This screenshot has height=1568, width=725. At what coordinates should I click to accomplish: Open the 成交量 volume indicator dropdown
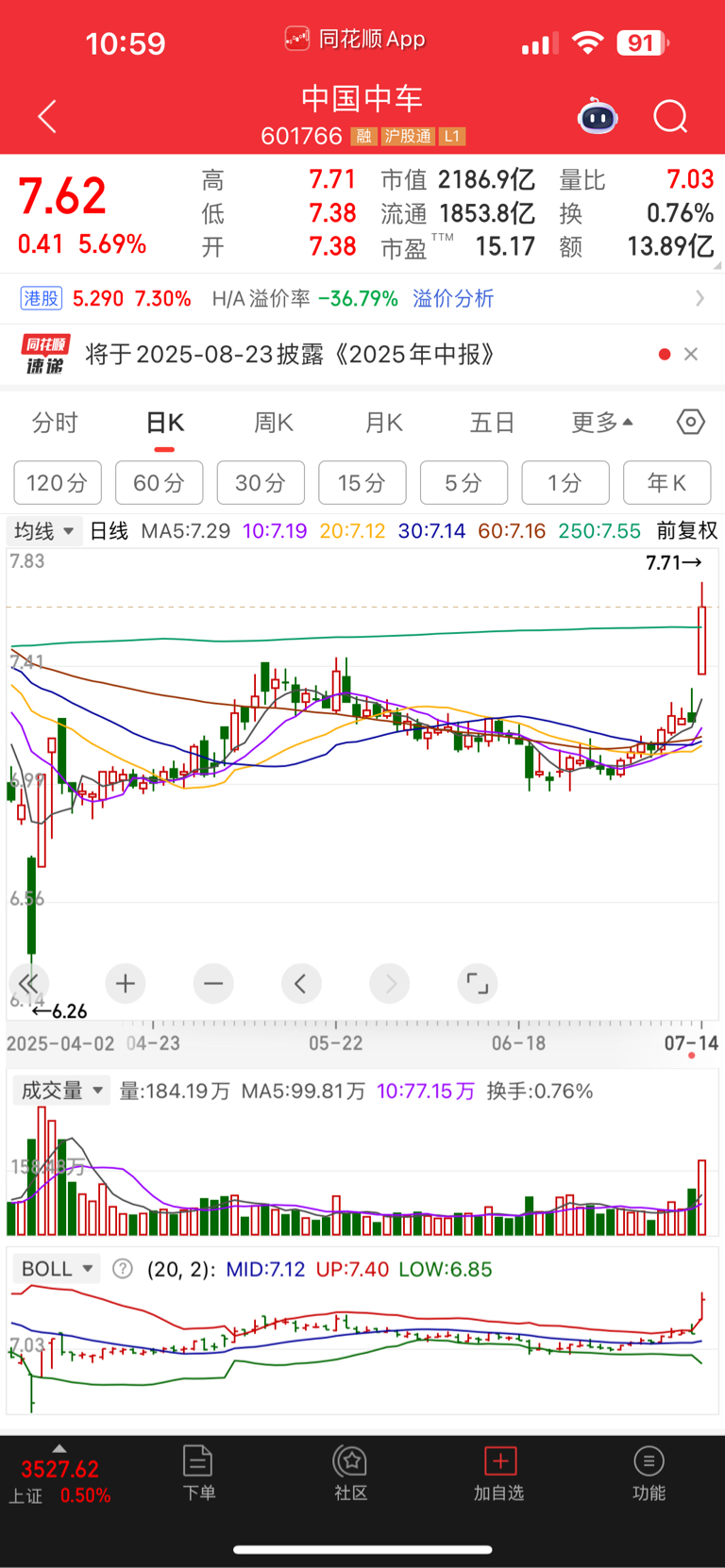coord(61,1091)
